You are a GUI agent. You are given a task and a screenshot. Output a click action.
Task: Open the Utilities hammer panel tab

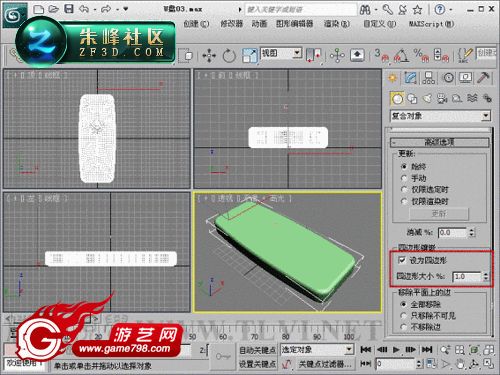tap(483, 78)
